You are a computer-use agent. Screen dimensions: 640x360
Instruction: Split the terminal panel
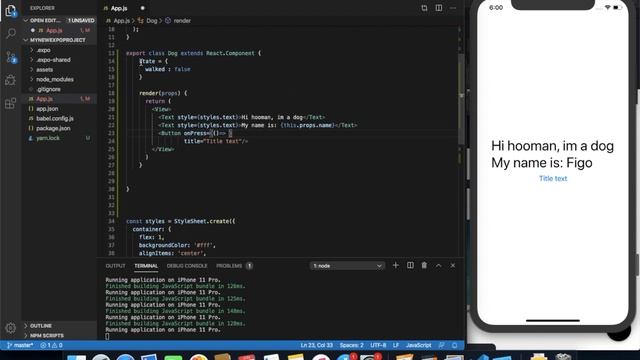pyautogui.click(x=410, y=265)
